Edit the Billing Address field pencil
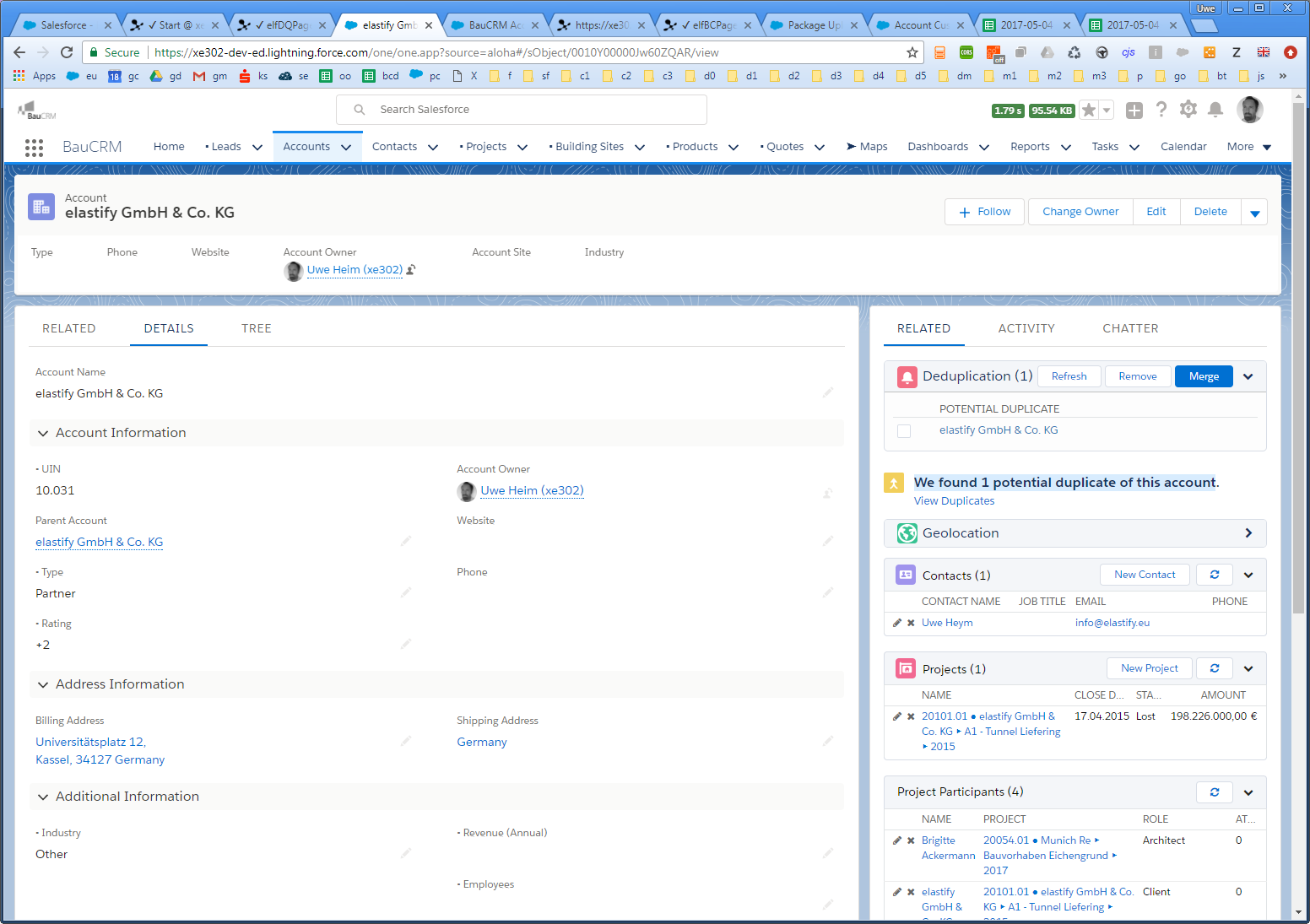This screenshot has width=1310, height=924. (x=406, y=741)
